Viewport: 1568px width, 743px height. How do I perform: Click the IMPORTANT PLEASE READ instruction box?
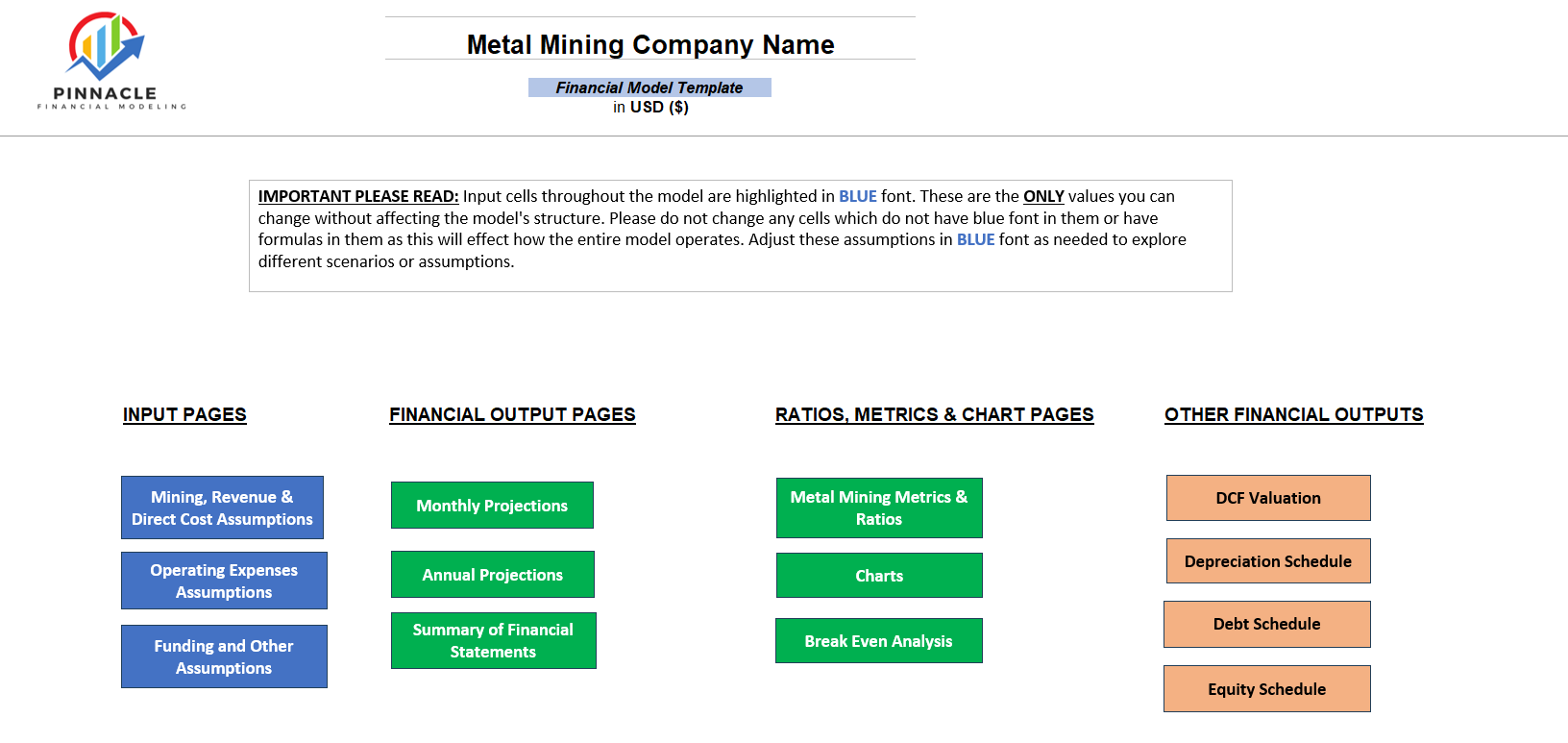[x=741, y=235]
